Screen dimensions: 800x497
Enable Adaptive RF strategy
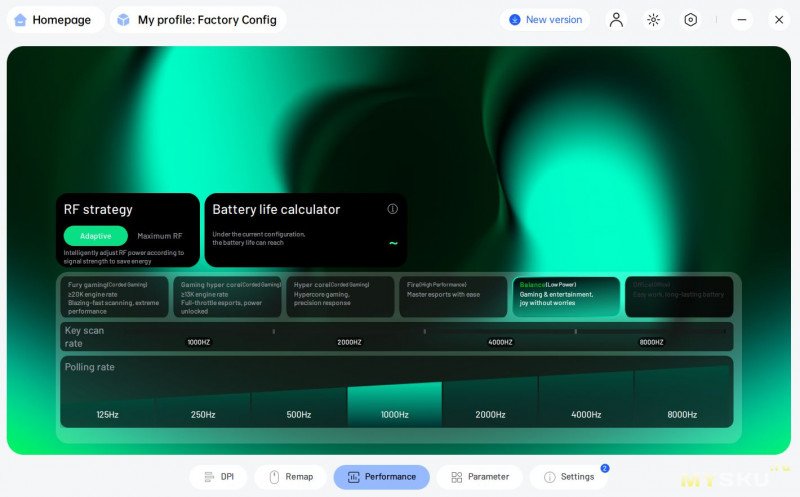click(96, 236)
